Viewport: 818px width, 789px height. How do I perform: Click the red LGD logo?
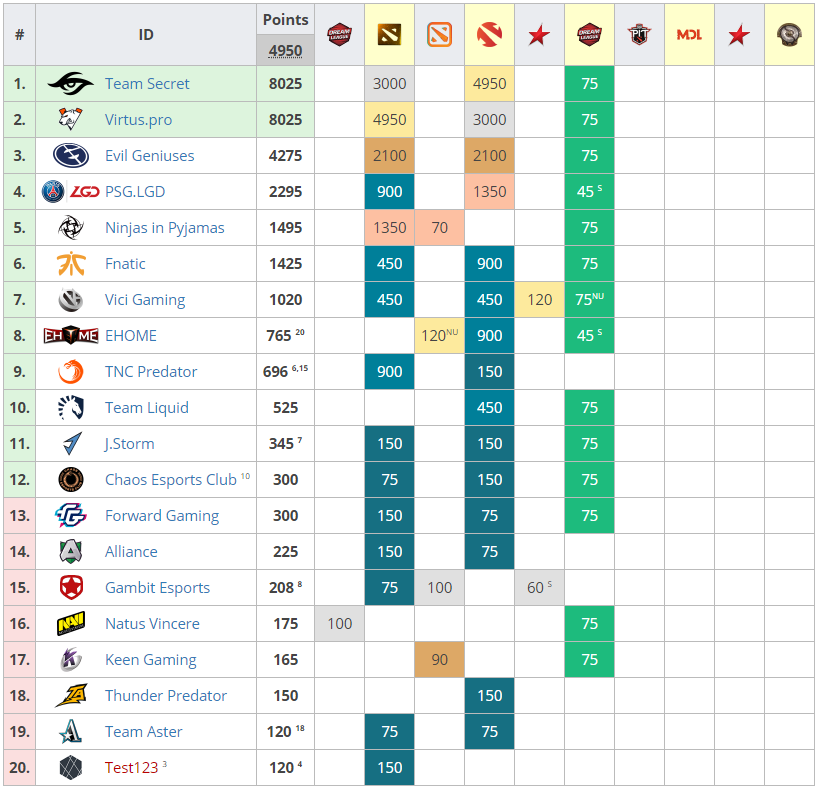click(85, 192)
